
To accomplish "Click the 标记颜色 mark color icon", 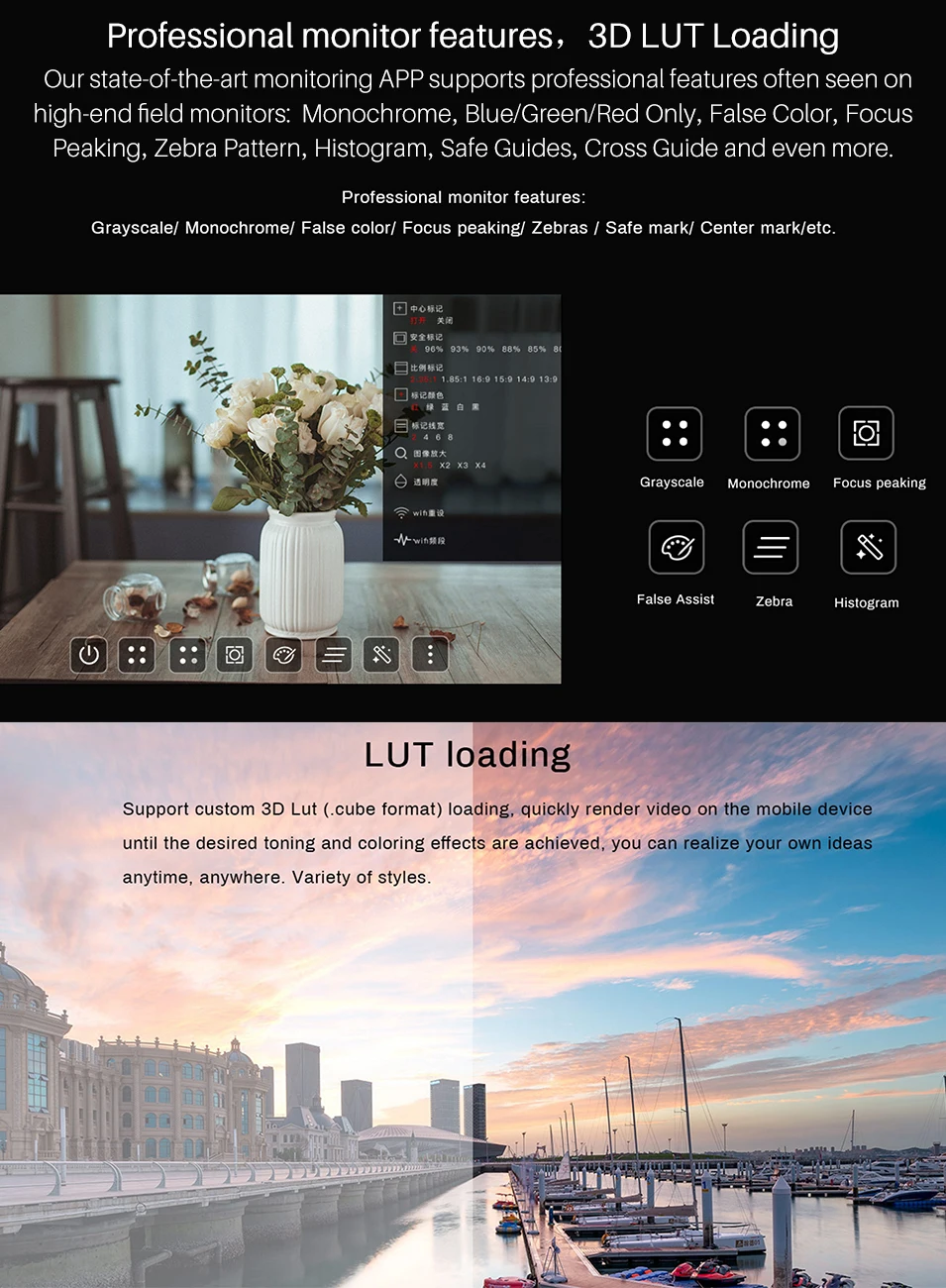I will 401,395.
